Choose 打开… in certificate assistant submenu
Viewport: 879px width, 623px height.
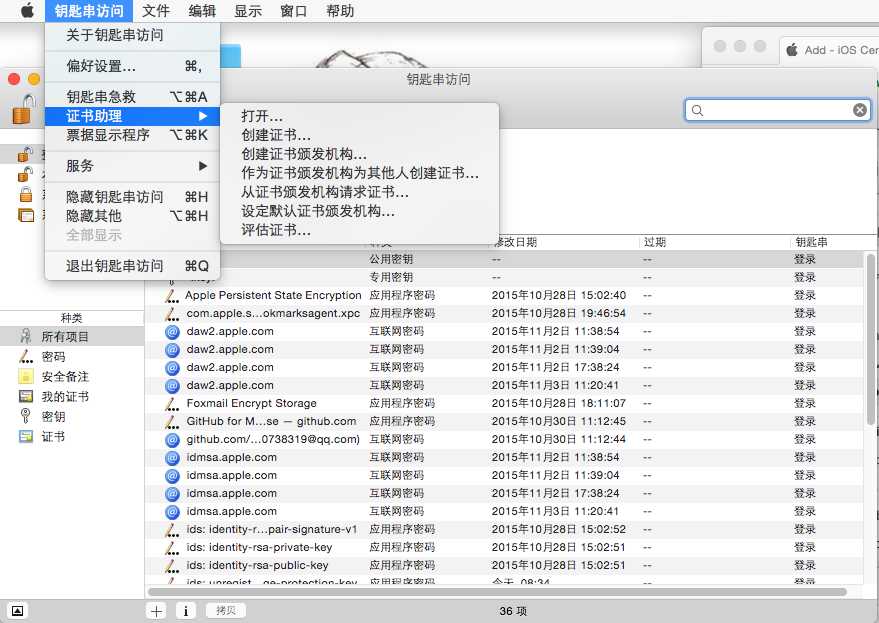pyautogui.click(x=359, y=116)
